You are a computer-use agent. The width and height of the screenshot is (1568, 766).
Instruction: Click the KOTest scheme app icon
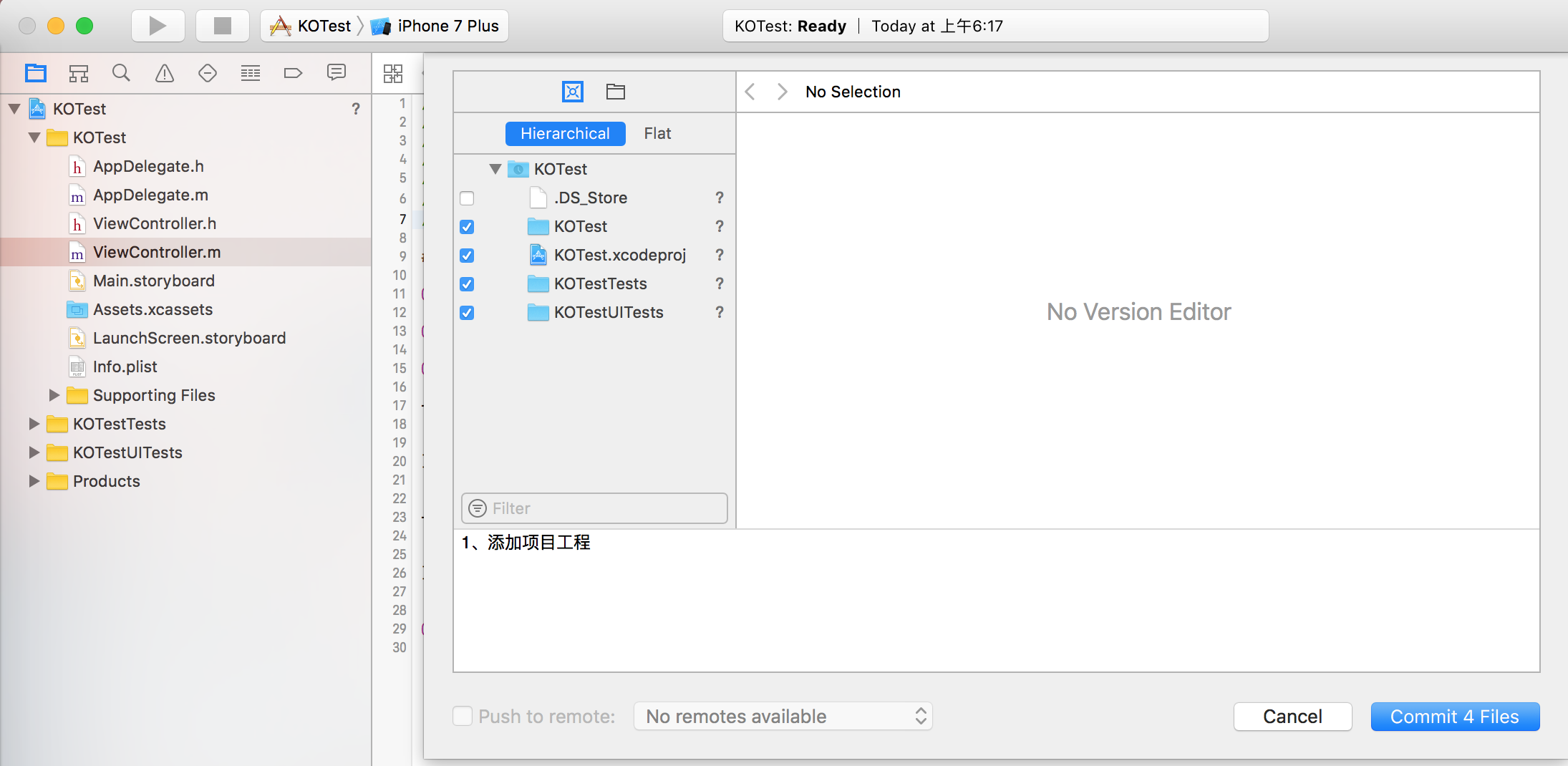[281, 26]
